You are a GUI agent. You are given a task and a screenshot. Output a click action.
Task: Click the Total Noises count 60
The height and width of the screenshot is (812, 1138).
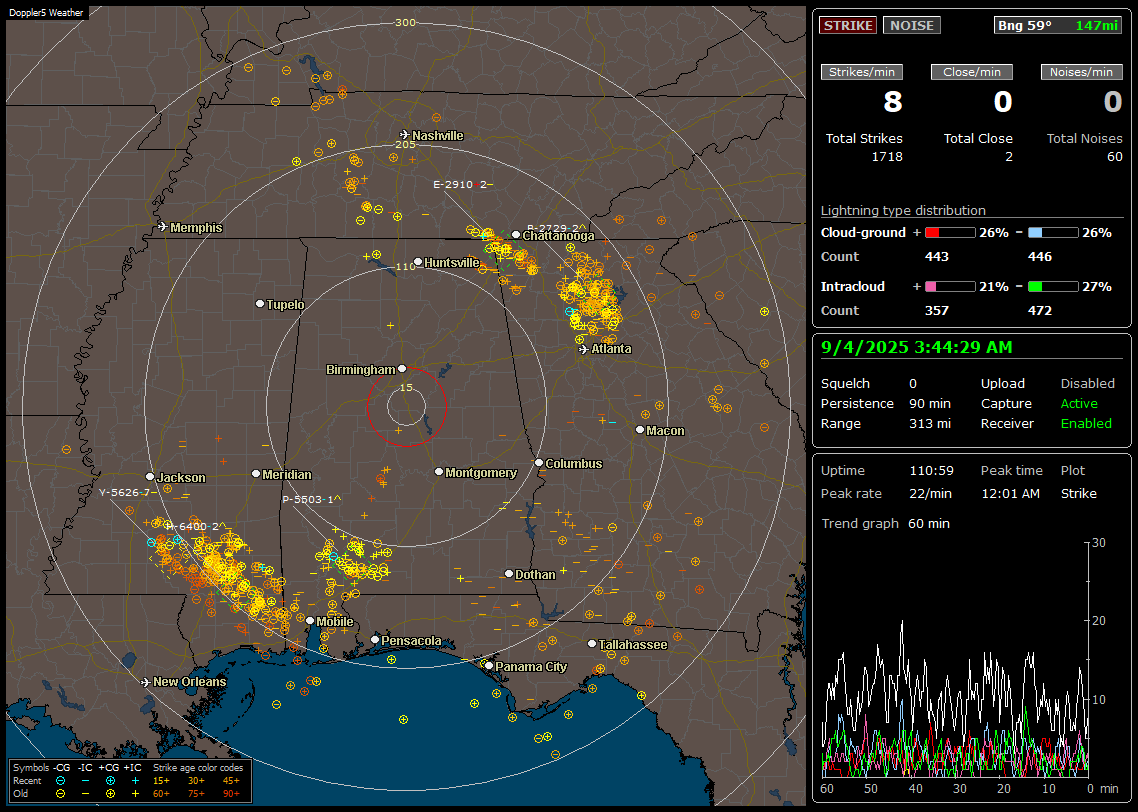(x=1114, y=156)
